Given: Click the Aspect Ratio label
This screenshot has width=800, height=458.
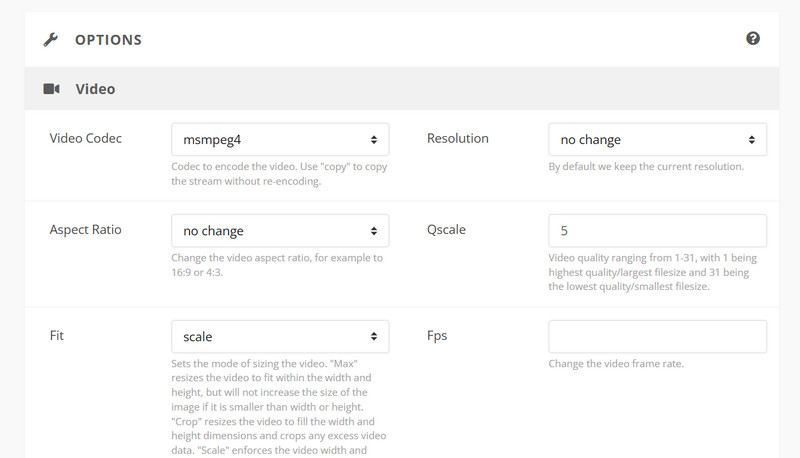Looking at the screenshot, I should [86, 230].
